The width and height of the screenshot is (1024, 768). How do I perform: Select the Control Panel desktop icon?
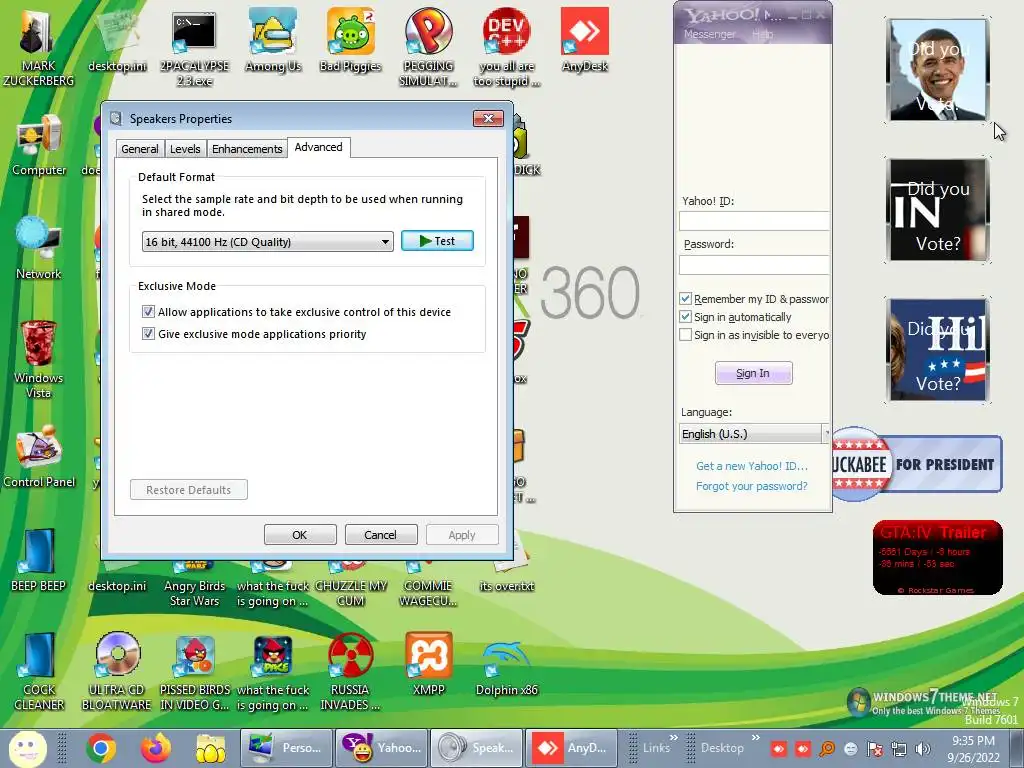click(x=39, y=456)
